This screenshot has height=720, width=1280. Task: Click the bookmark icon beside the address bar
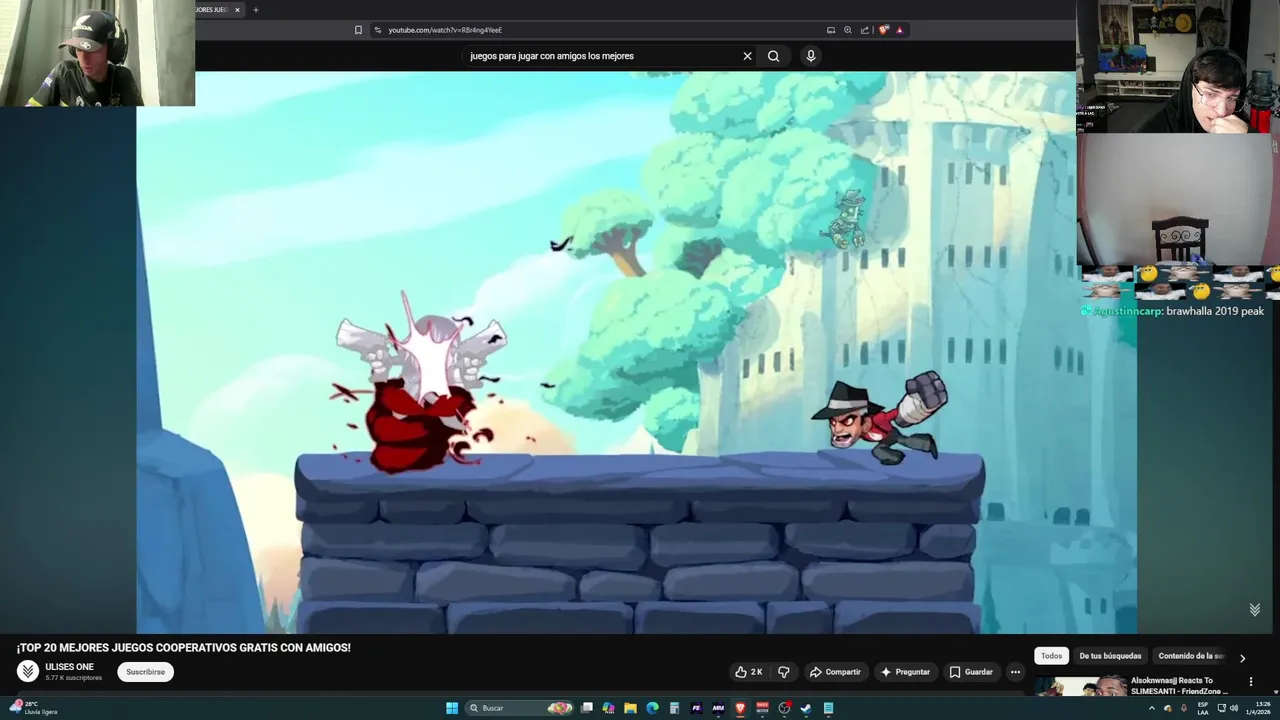click(358, 30)
